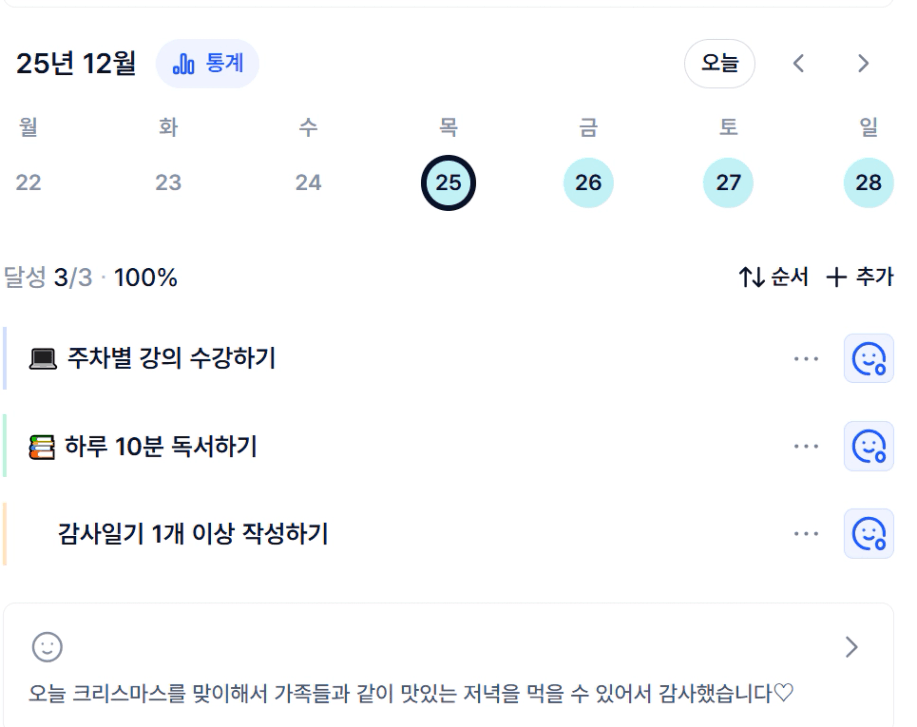Screen dimensions: 917x727
Task: Click the 오늘 today button
Action: click(719, 64)
